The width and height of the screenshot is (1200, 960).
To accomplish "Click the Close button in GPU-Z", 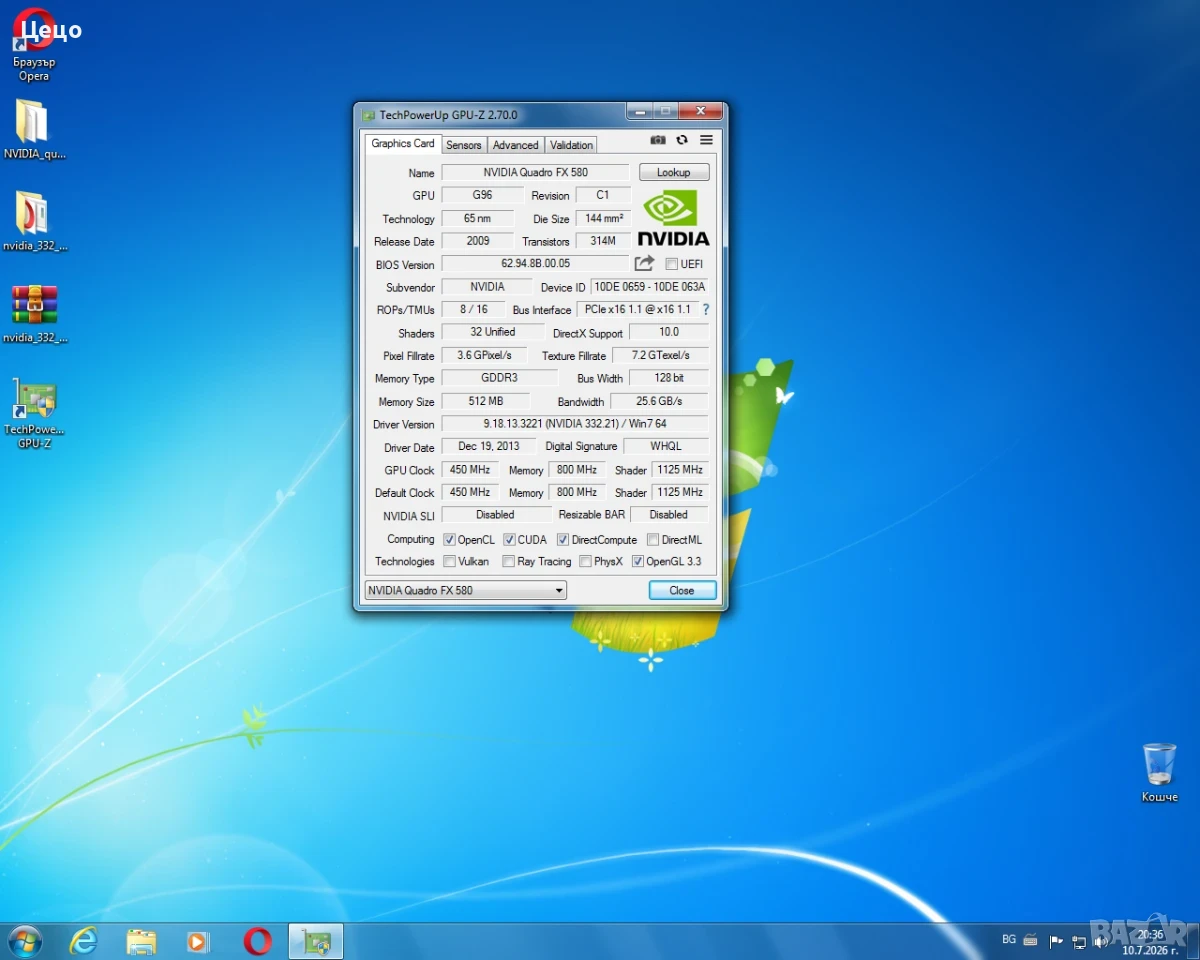I will click(682, 590).
